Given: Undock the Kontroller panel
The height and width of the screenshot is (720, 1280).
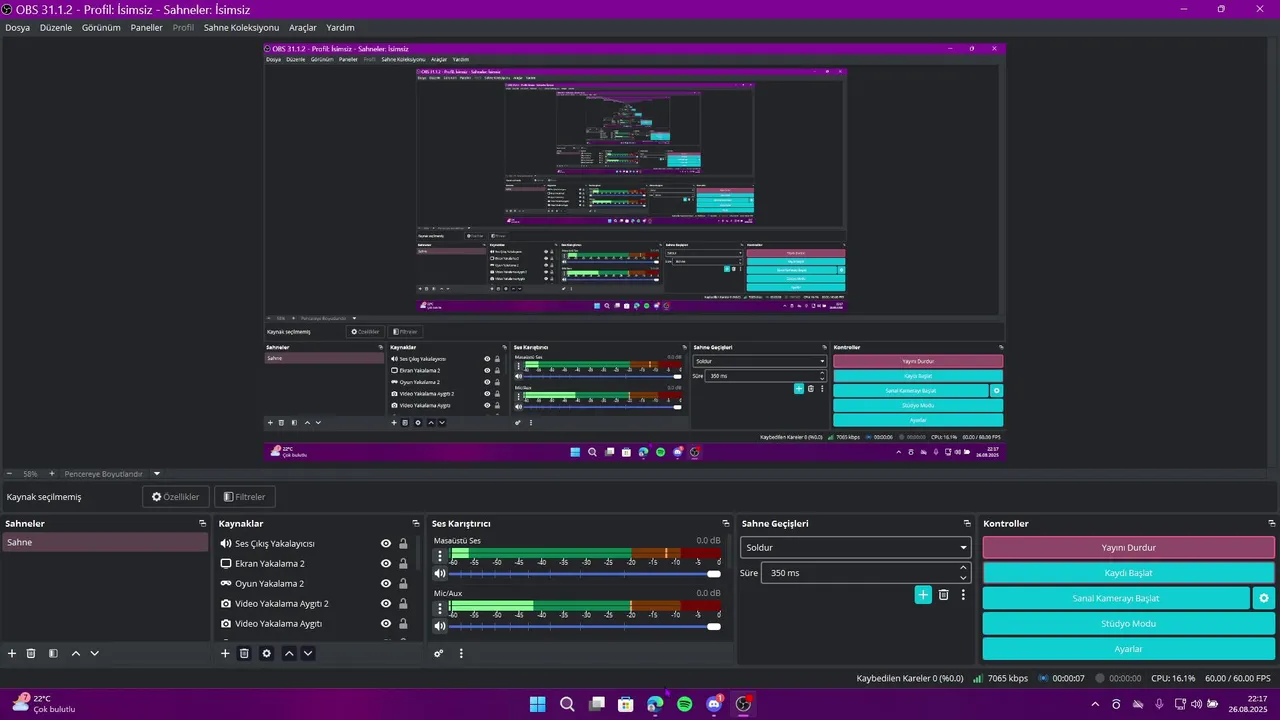Looking at the screenshot, I should [1270, 523].
